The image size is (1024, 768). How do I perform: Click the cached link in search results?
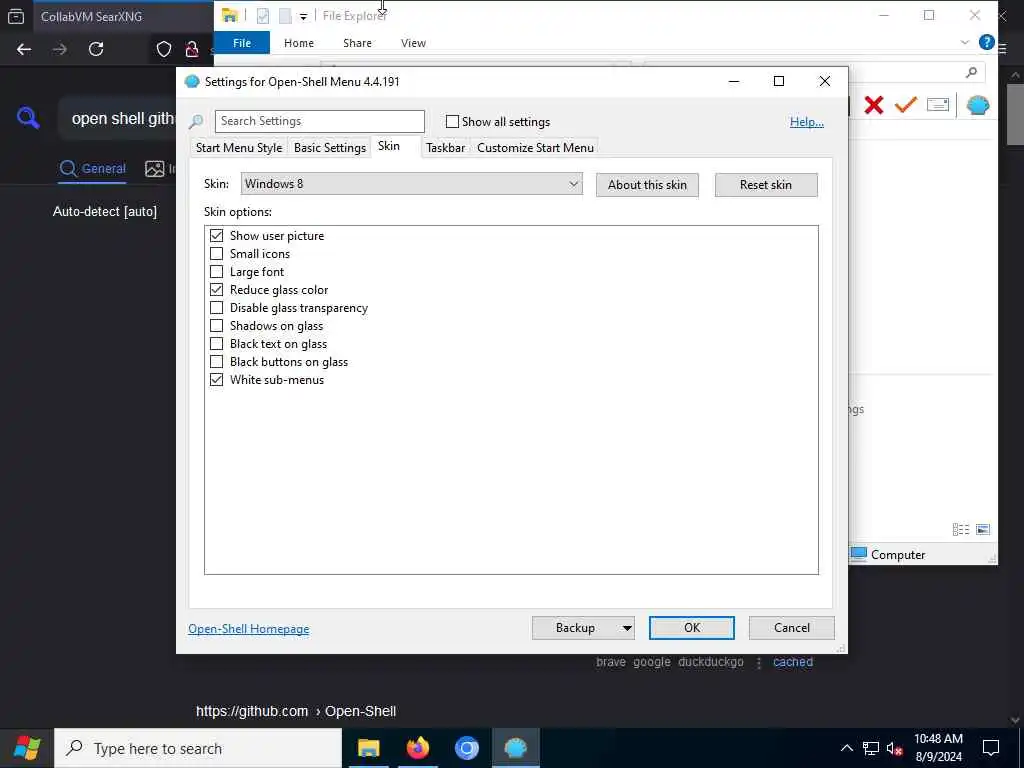click(x=793, y=662)
